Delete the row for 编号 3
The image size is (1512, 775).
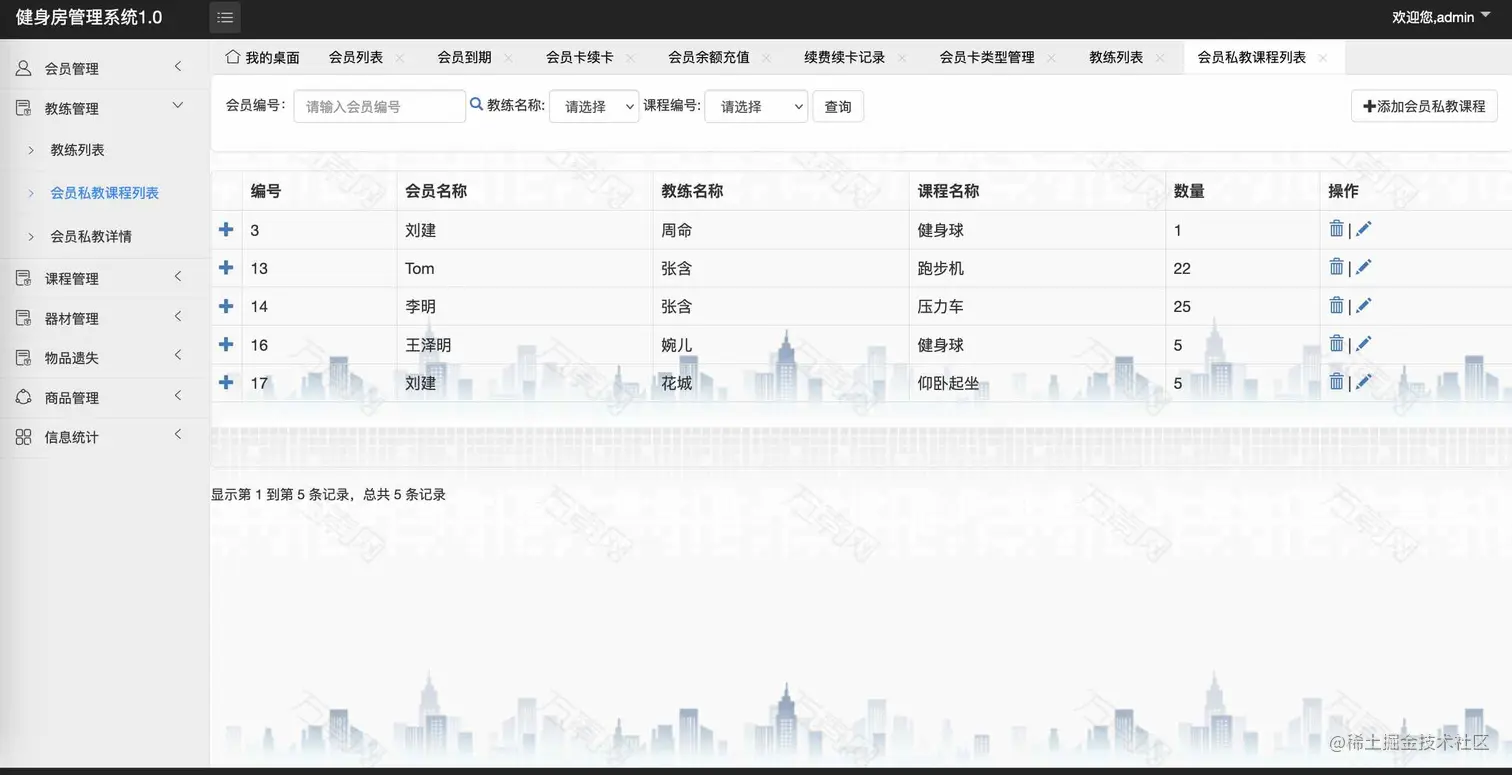coord(1336,229)
